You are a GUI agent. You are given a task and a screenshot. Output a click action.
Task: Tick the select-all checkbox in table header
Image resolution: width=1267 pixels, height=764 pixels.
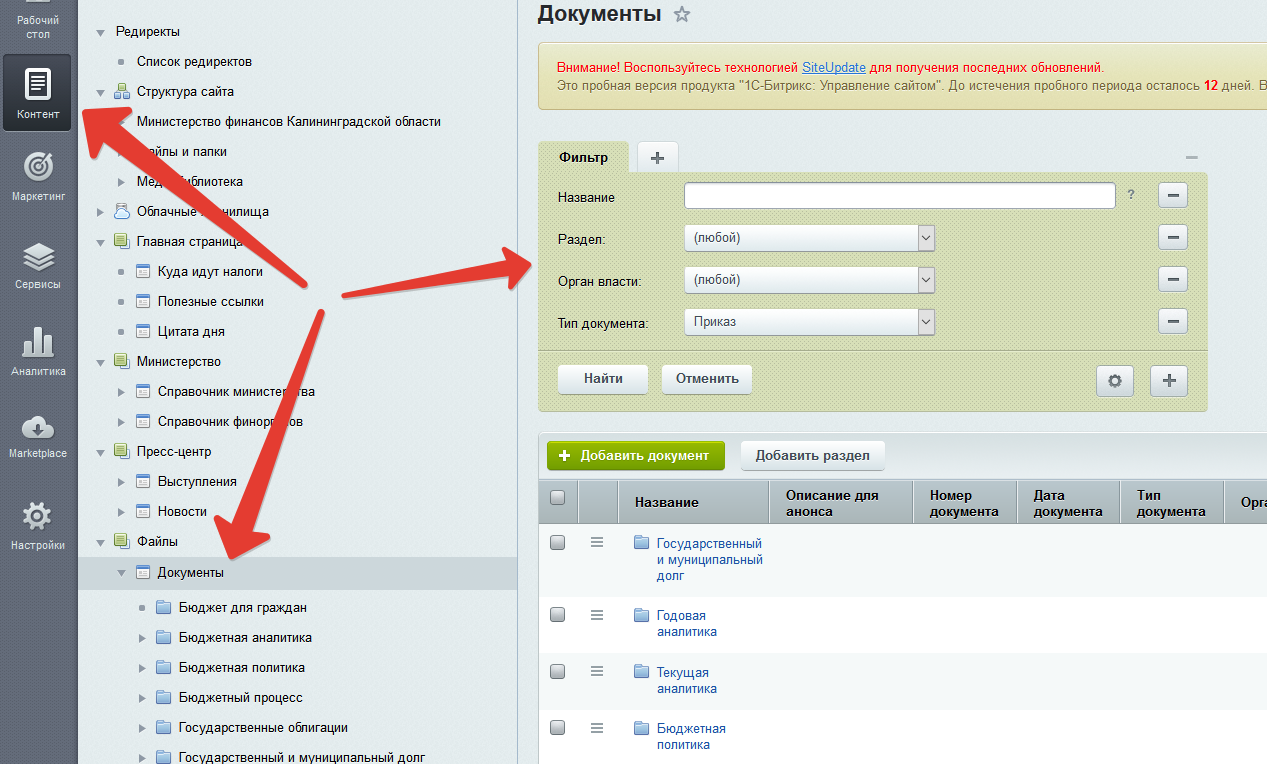(x=558, y=498)
